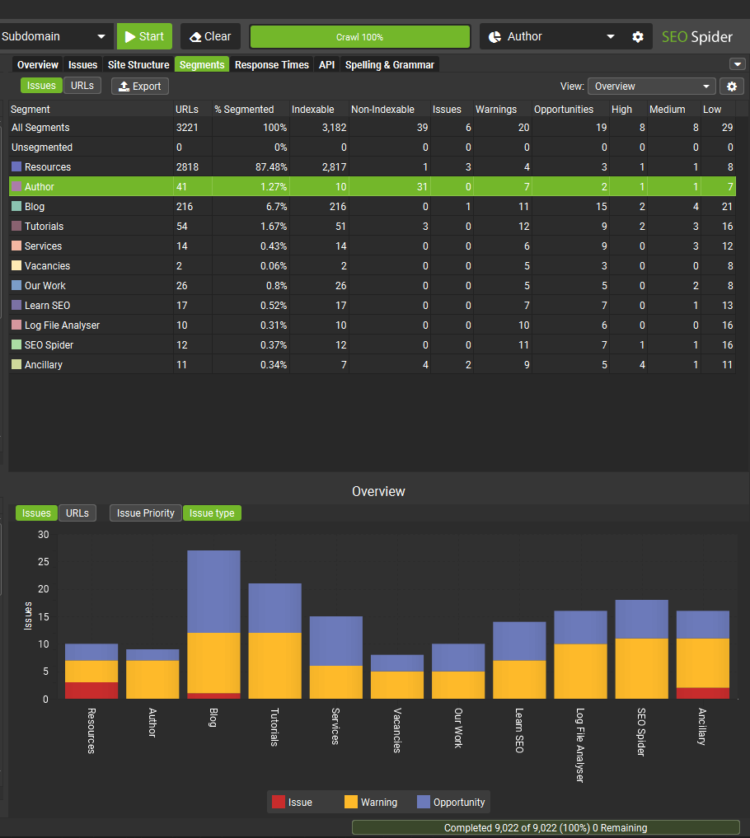Click the Start crawl play button

click(x=144, y=37)
